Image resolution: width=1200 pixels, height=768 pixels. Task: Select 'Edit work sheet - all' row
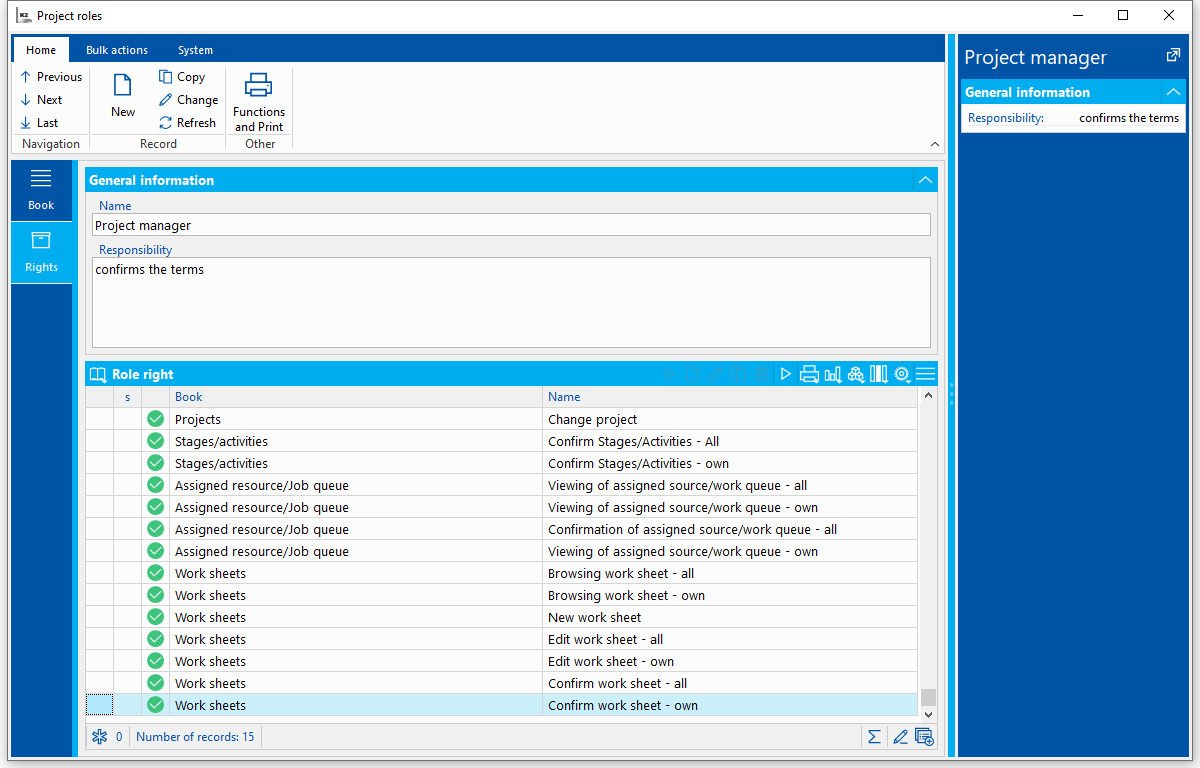click(501, 639)
